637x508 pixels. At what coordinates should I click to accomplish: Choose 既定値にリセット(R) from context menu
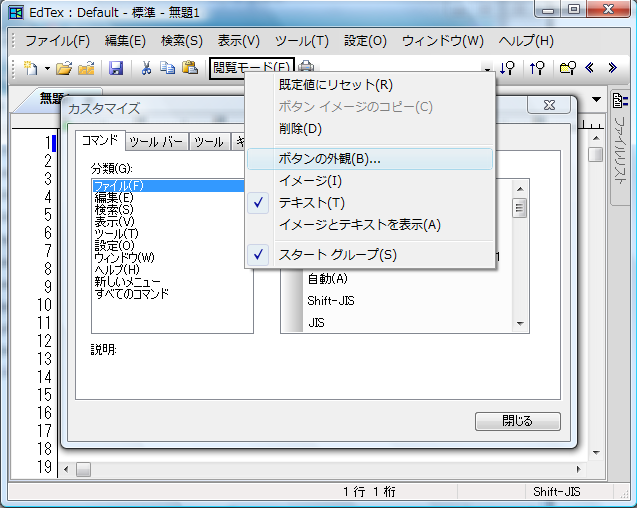pos(370,85)
